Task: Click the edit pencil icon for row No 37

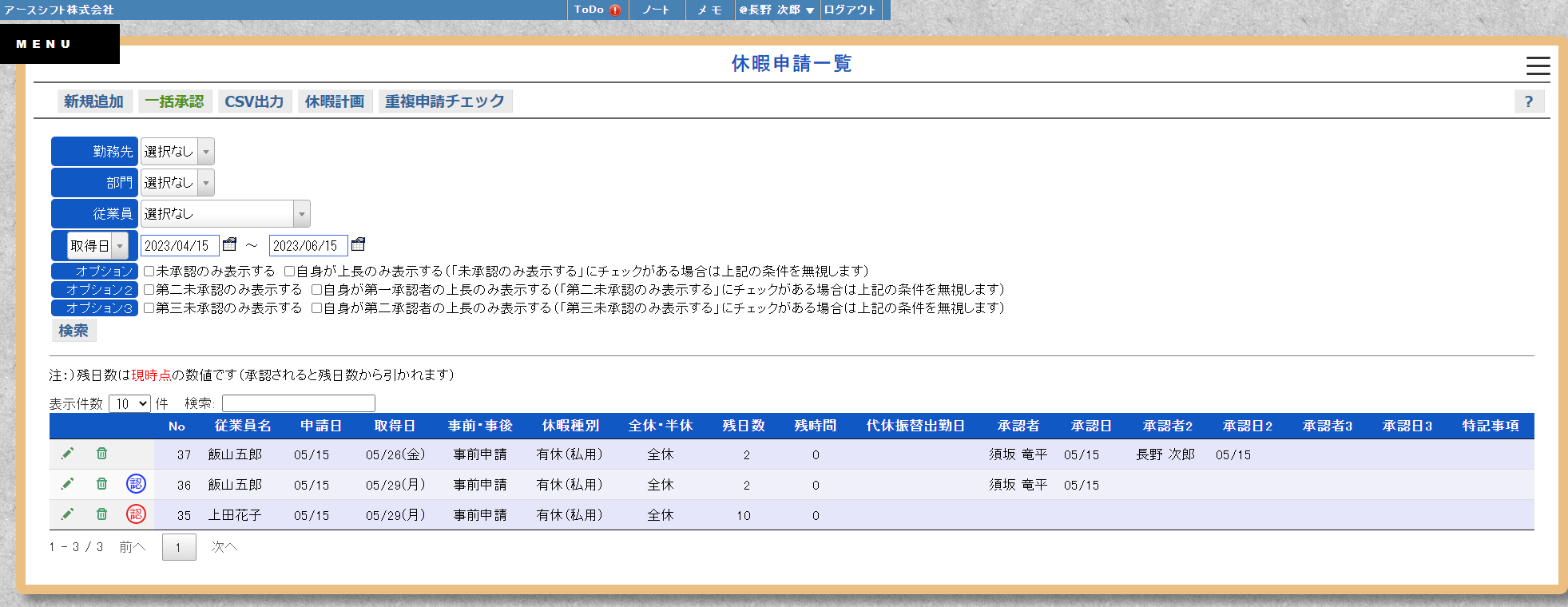Action: (x=67, y=454)
